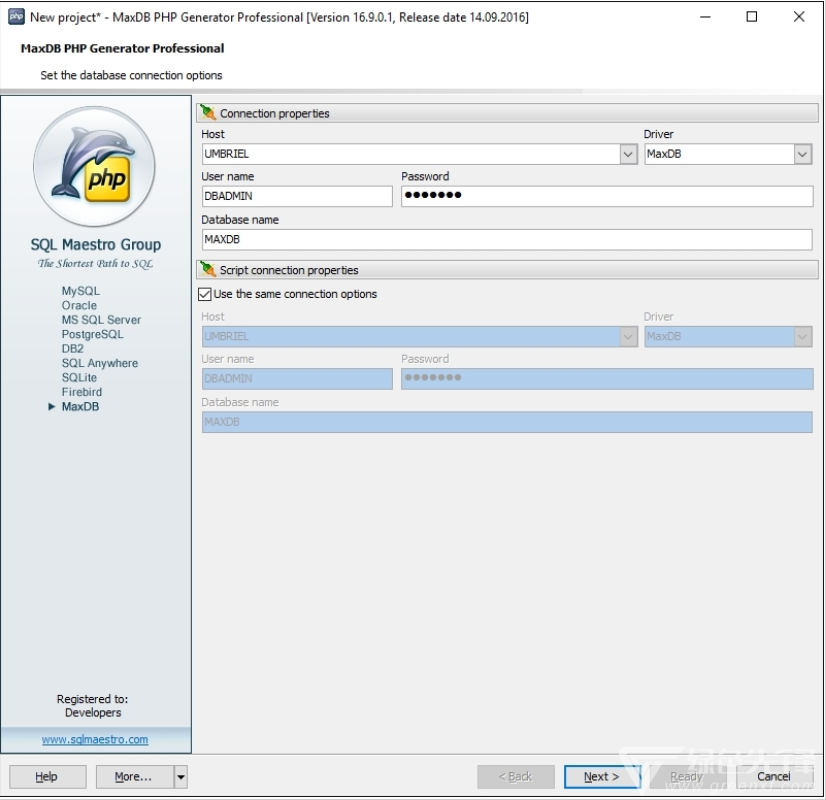Click the SQL Maestro Group heading
The width and height of the screenshot is (826, 800).
pos(96,245)
